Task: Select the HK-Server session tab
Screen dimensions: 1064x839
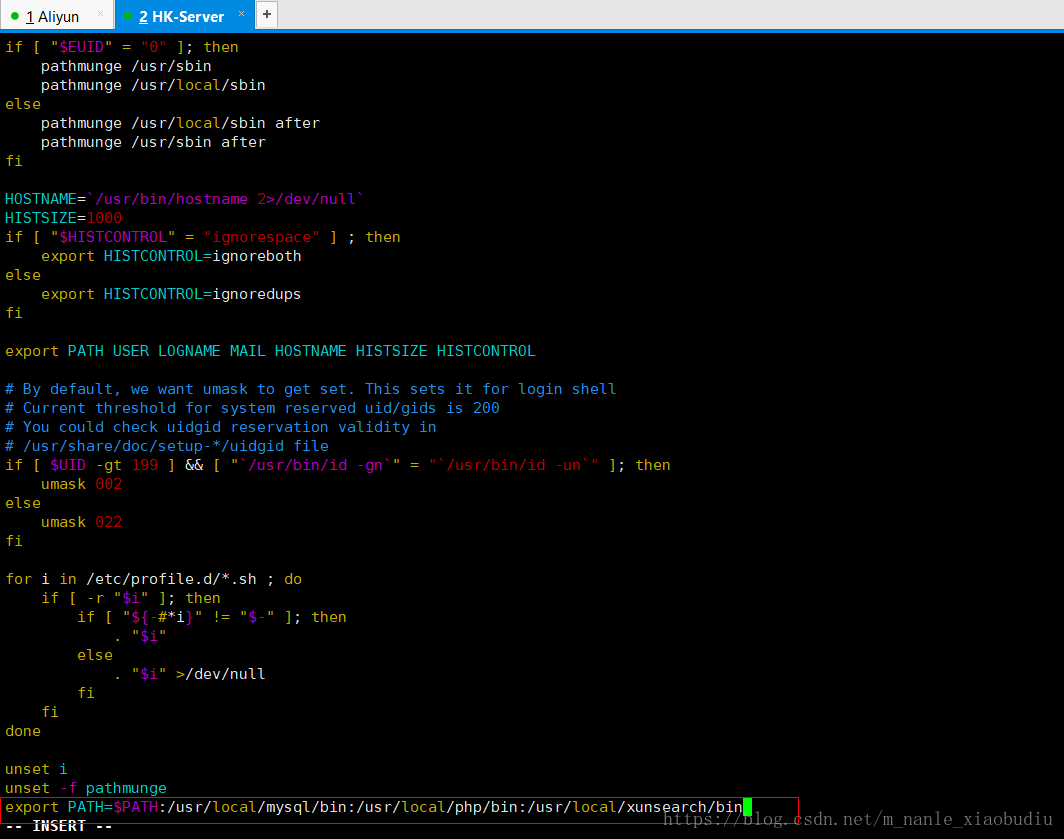Action: pos(183,16)
